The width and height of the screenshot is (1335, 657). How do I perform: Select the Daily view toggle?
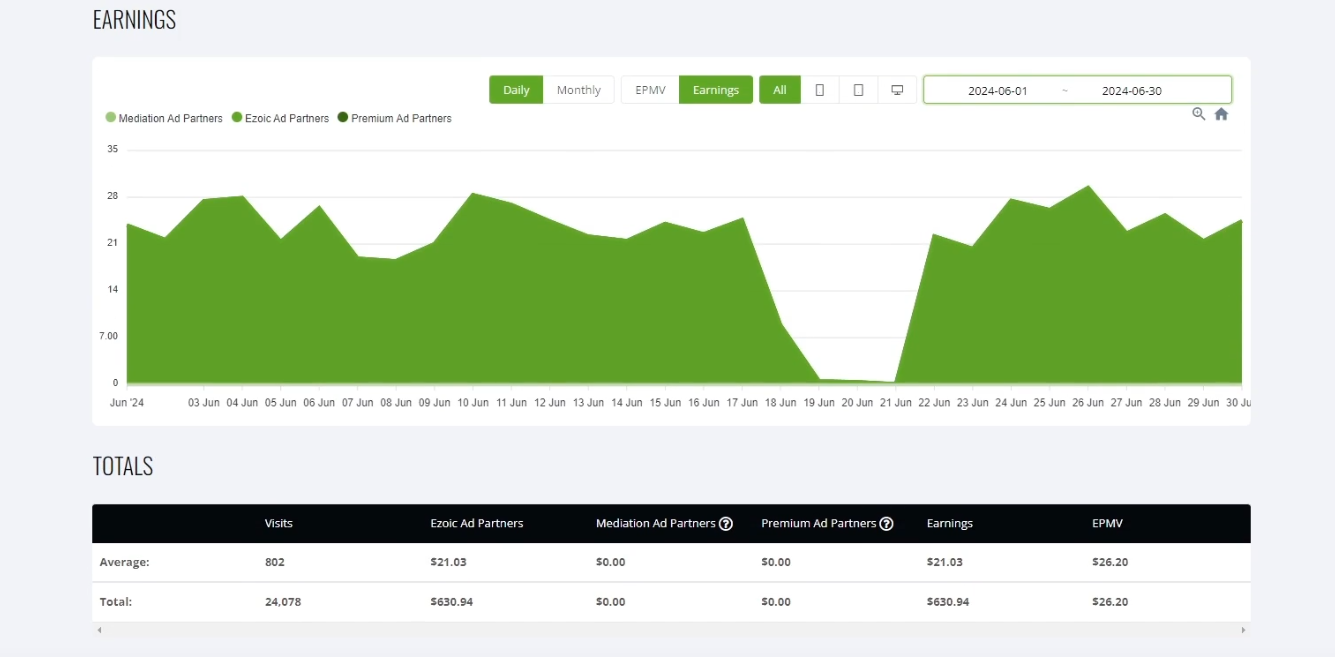coord(516,90)
